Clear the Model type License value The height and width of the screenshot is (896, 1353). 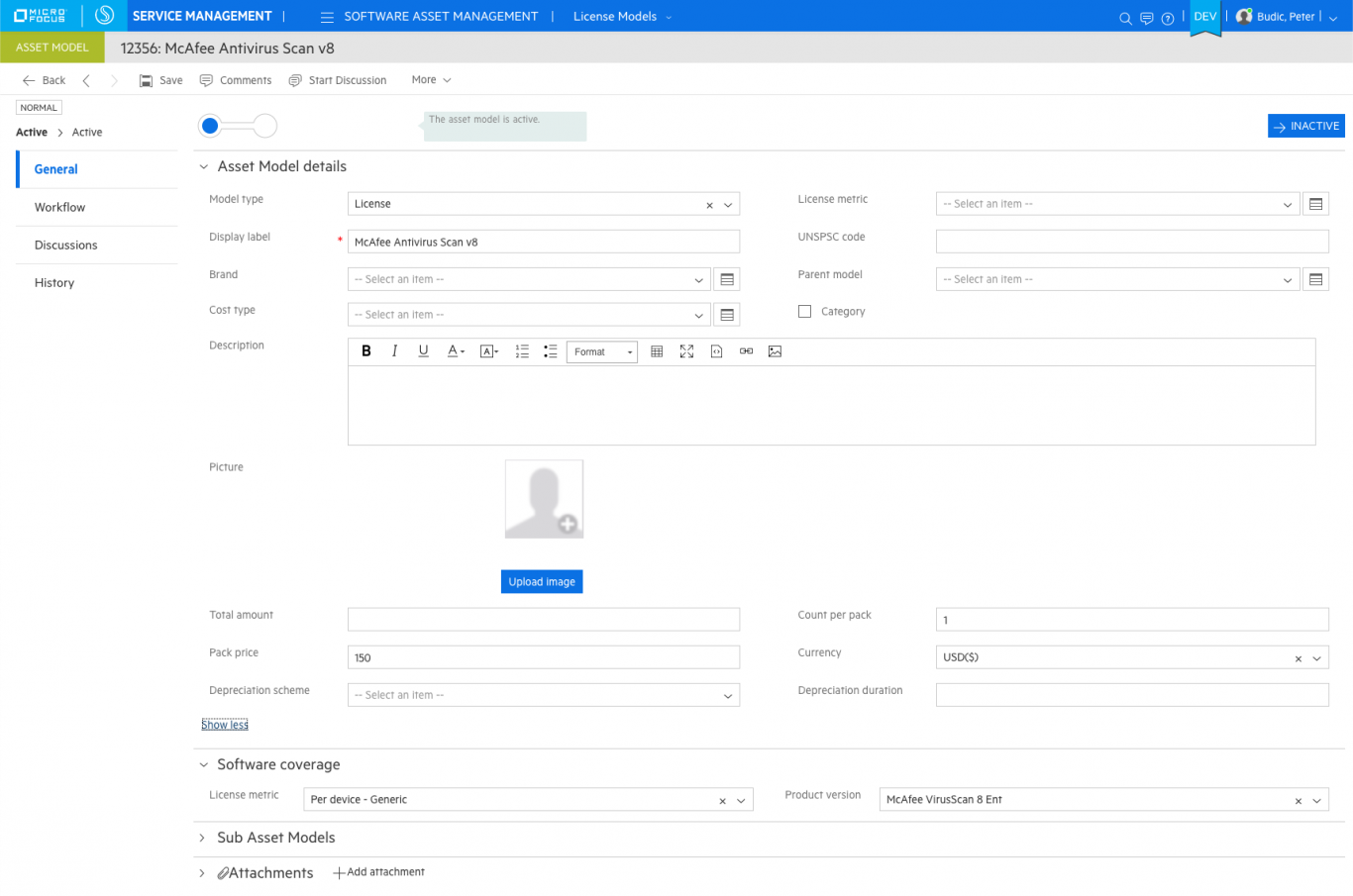tap(709, 205)
